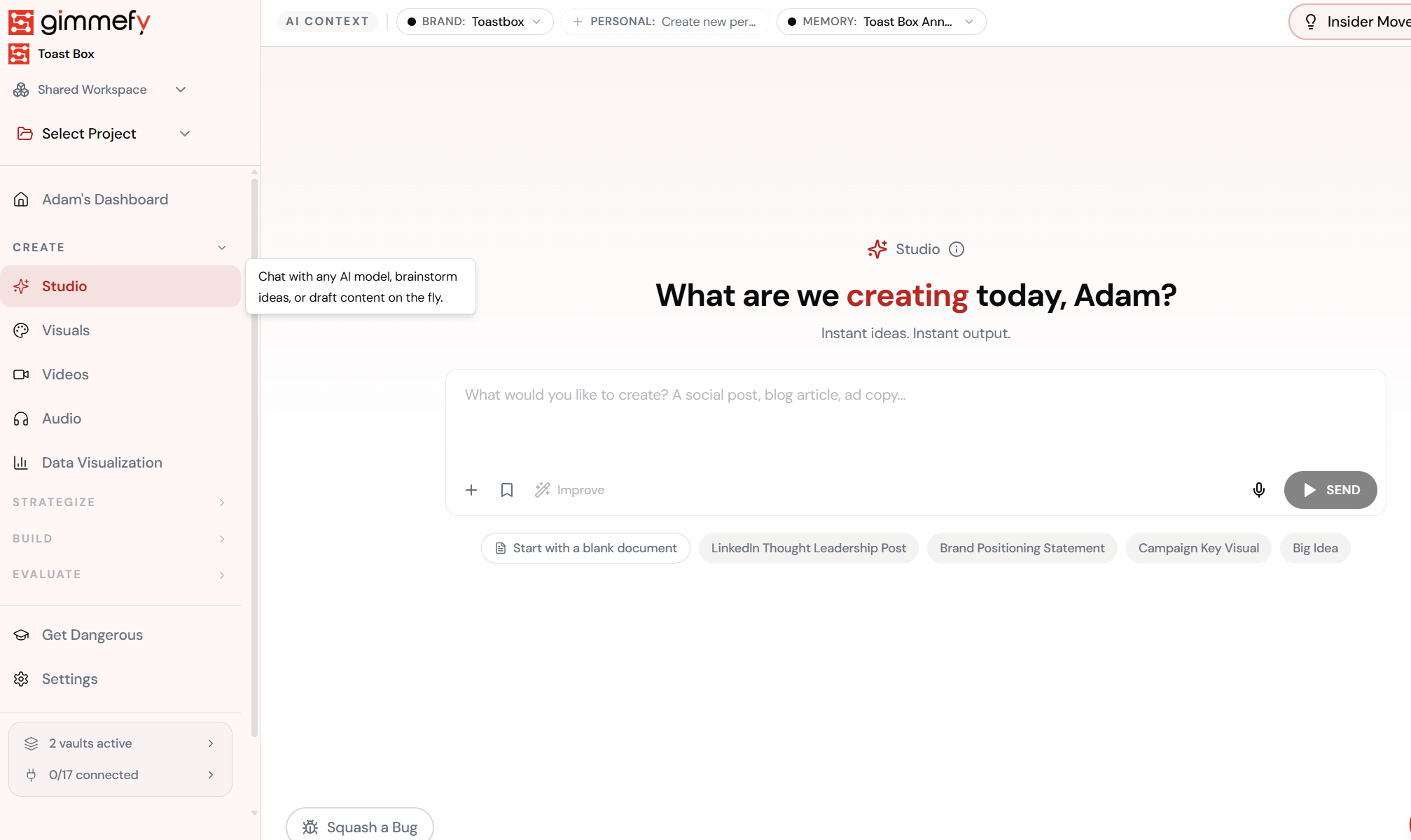
Task: Collapse the CREATE section
Action: 221,247
